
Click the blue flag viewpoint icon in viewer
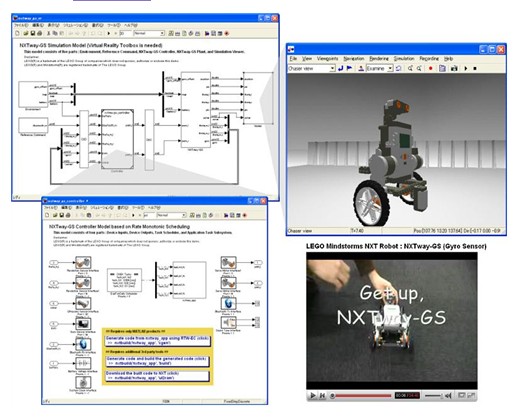(350, 68)
